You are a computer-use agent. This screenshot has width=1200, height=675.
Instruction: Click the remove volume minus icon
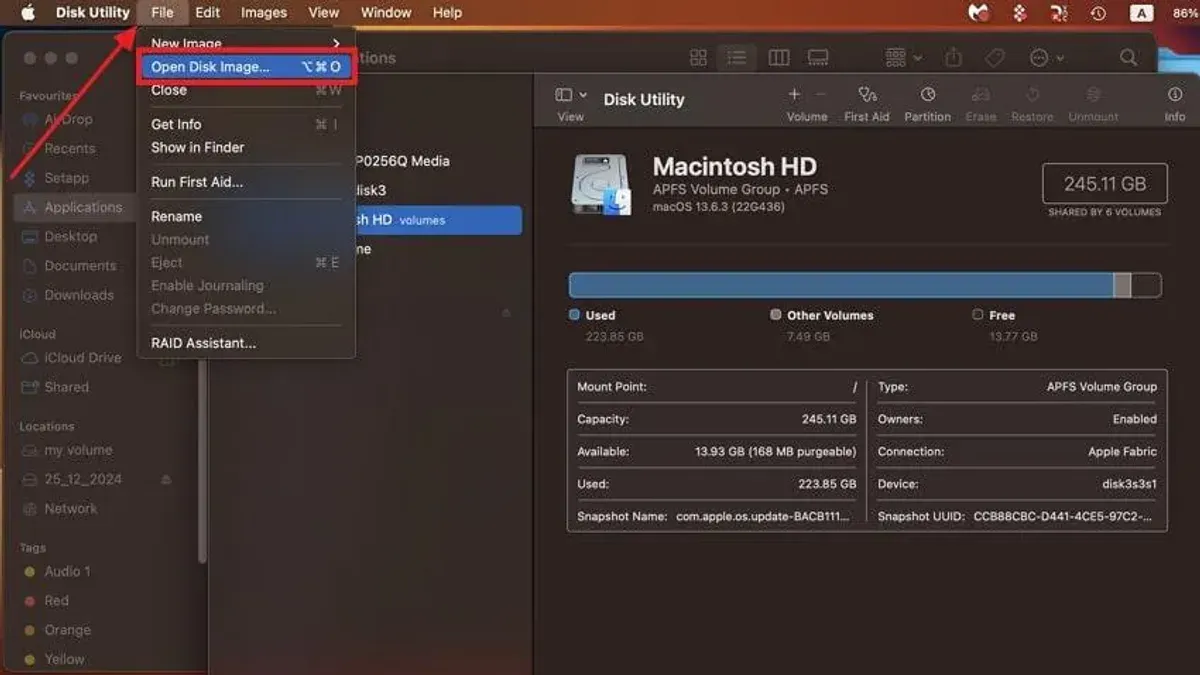pos(821,94)
